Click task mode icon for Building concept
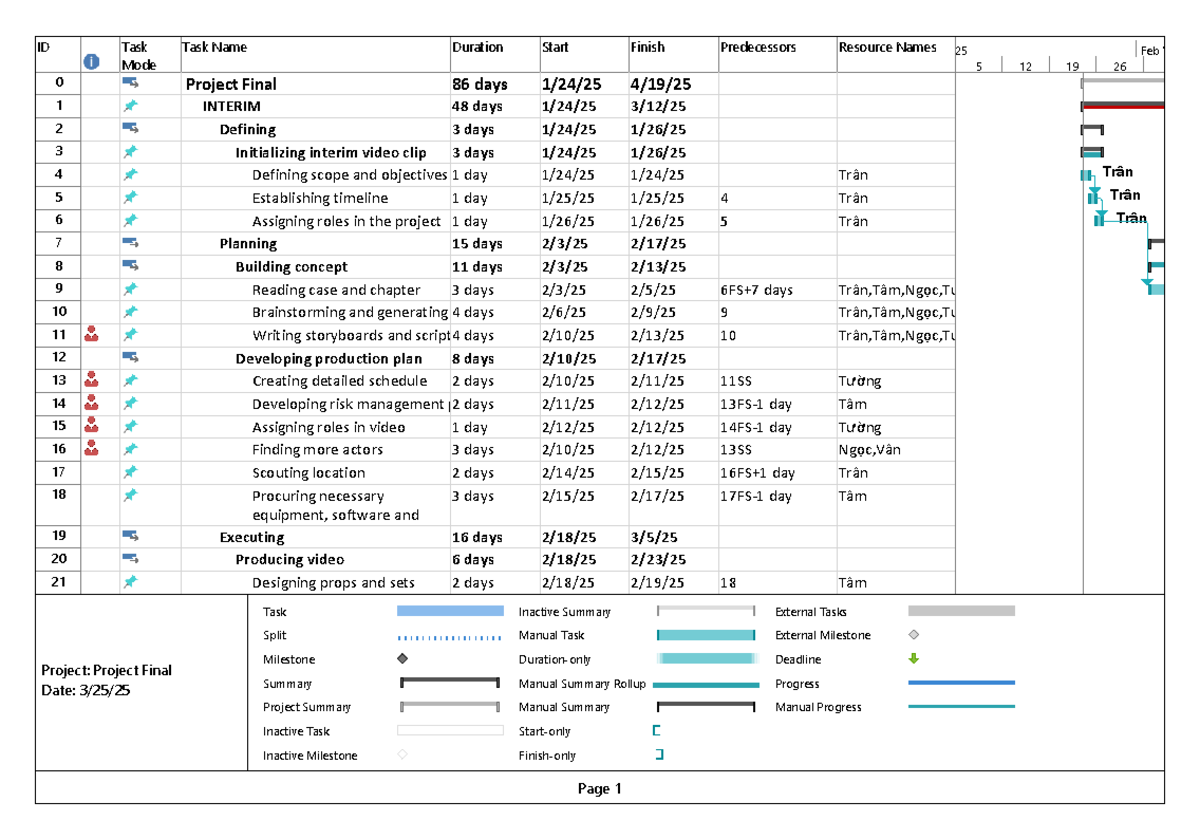 click(x=130, y=266)
